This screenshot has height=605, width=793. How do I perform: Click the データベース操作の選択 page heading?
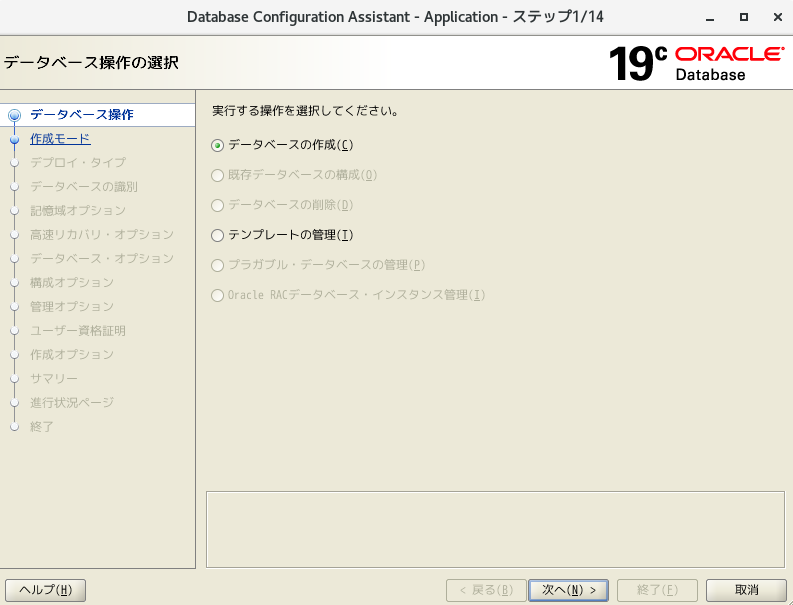(x=91, y=63)
